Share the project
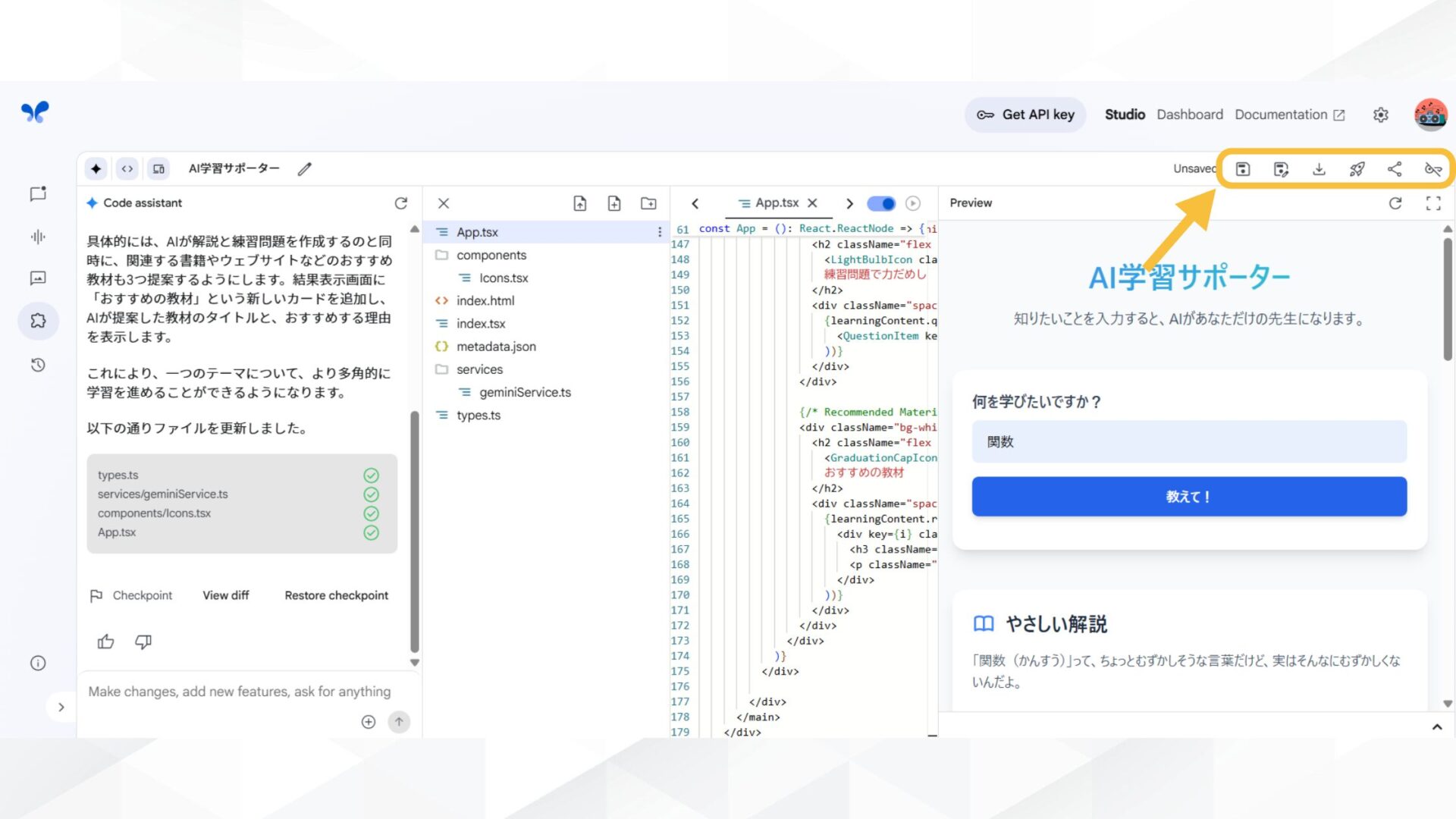The width and height of the screenshot is (1456, 819). (x=1395, y=169)
